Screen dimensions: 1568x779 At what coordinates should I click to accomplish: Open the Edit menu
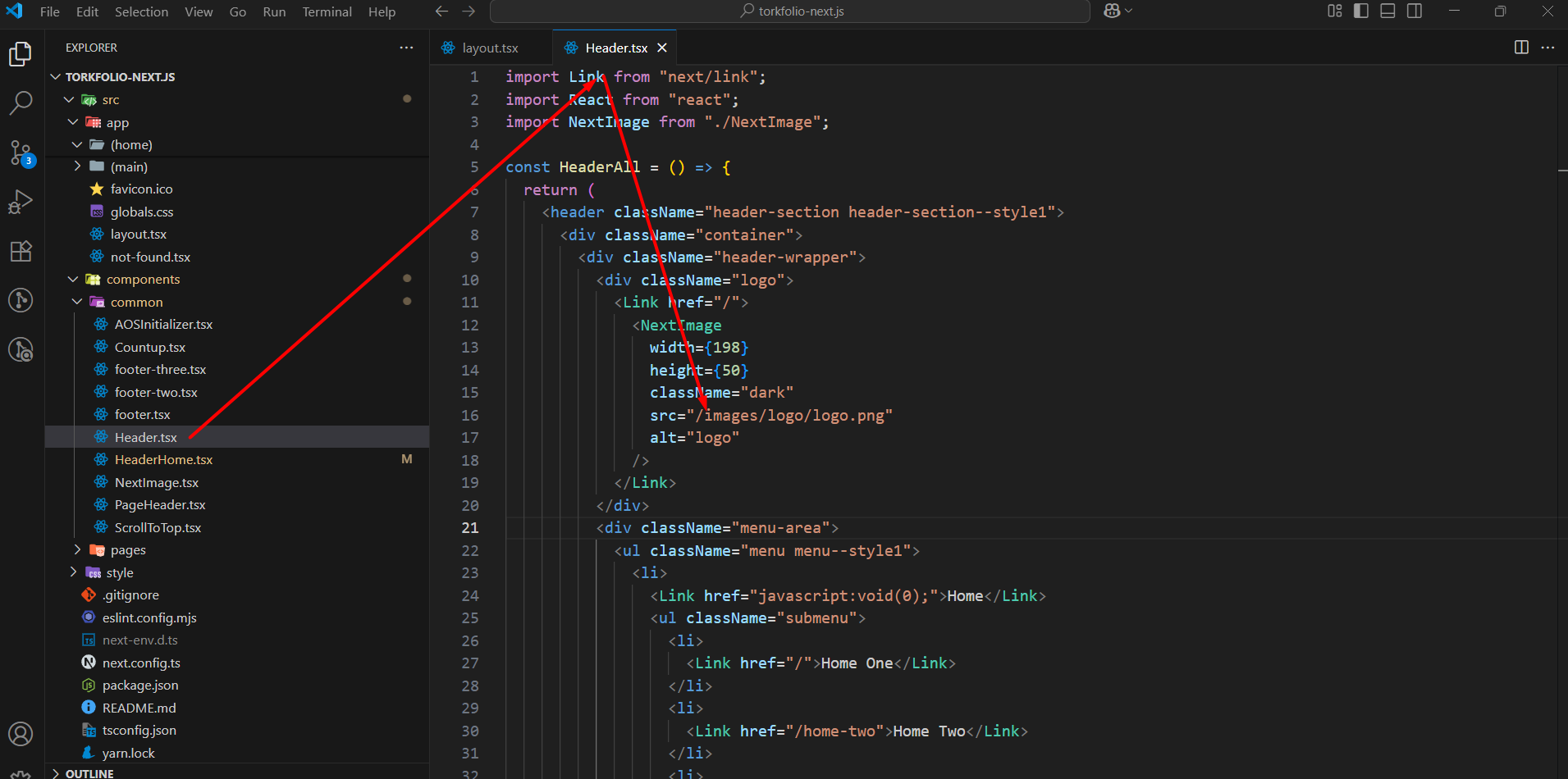pyautogui.click(x=87, y=11)
